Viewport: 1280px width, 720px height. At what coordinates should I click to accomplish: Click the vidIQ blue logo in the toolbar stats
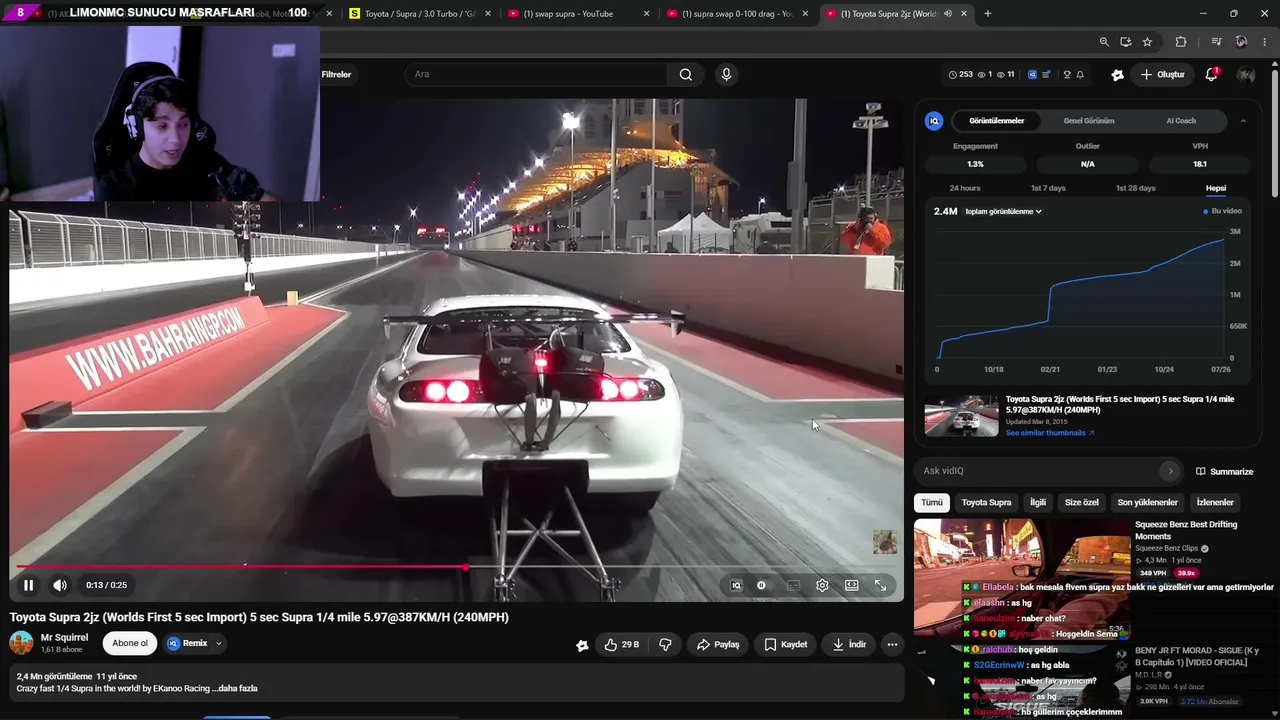[x=1032, y=74]
